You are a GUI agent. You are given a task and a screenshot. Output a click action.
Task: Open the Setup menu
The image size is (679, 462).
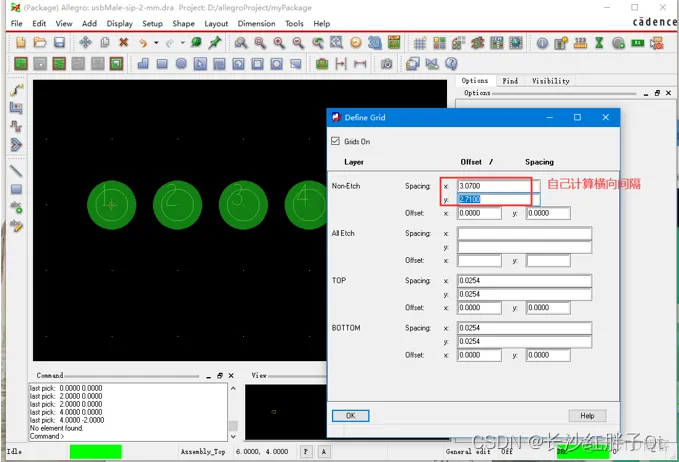[x=152, y=23]
